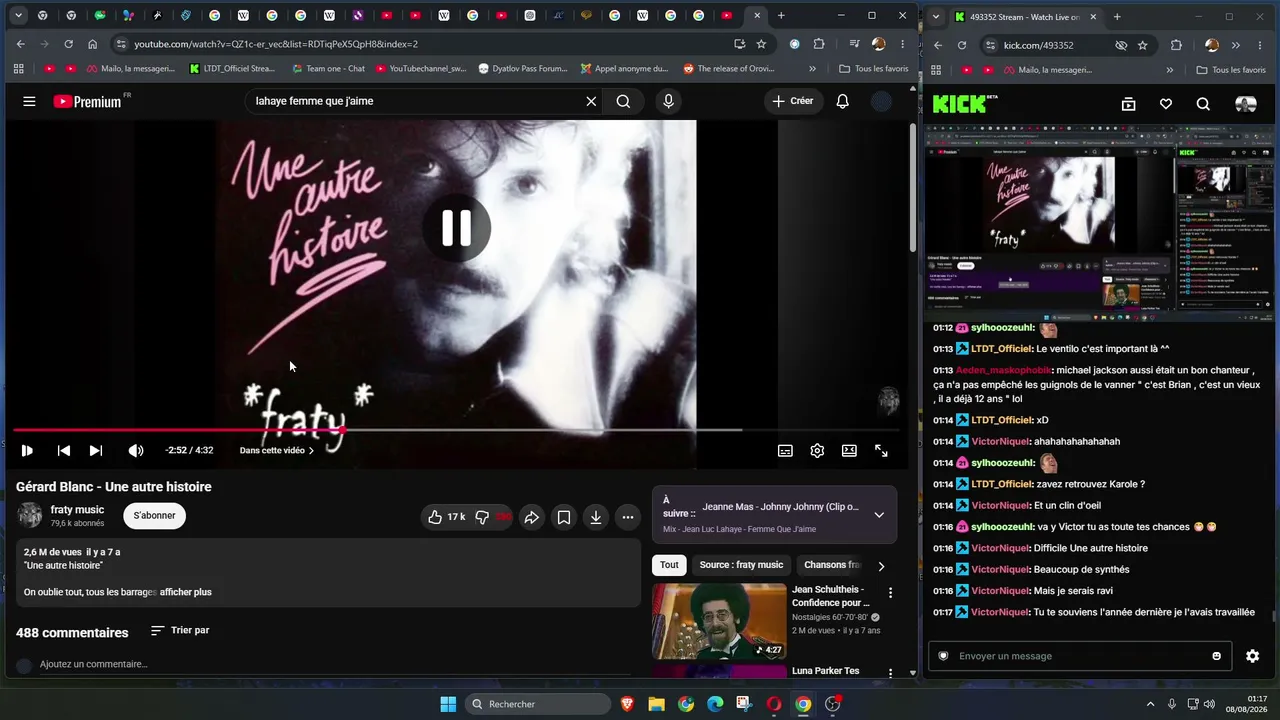Open File Explorer from the taskbar
The height and width of the screenshot is (720, 1280).
tap(656, 704)
